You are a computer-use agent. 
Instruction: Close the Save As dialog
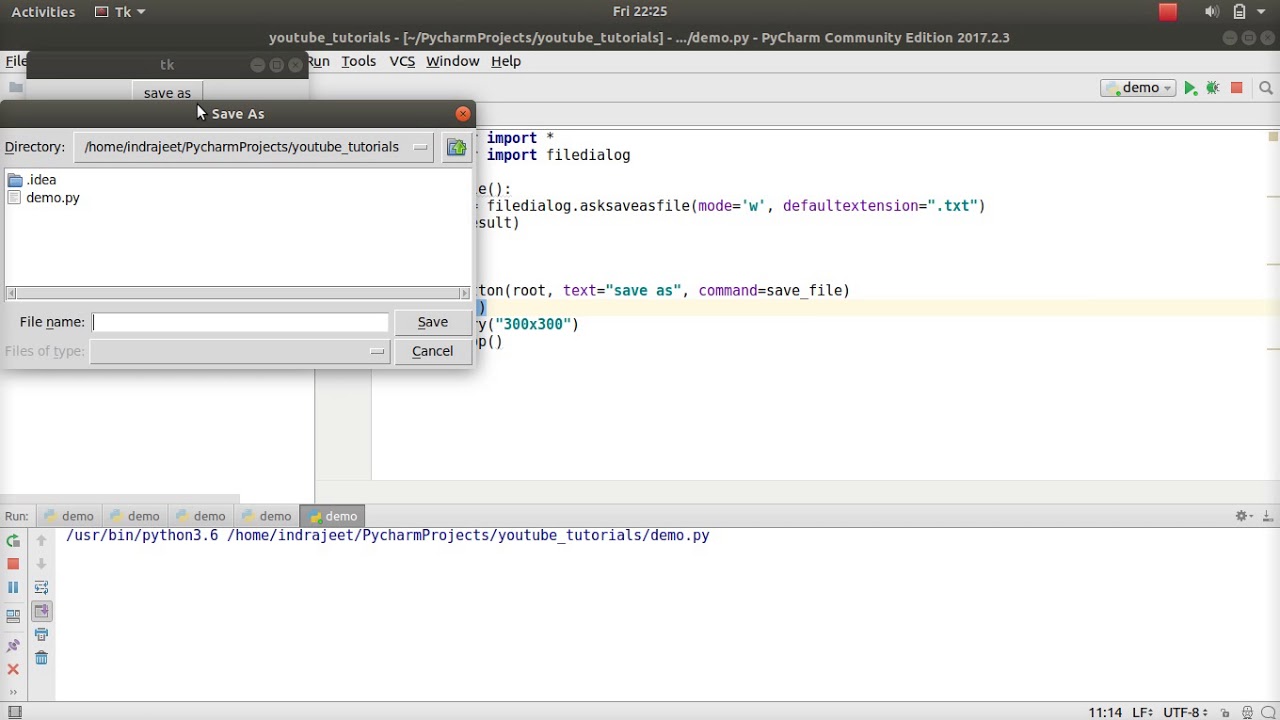tap(463, 114)
